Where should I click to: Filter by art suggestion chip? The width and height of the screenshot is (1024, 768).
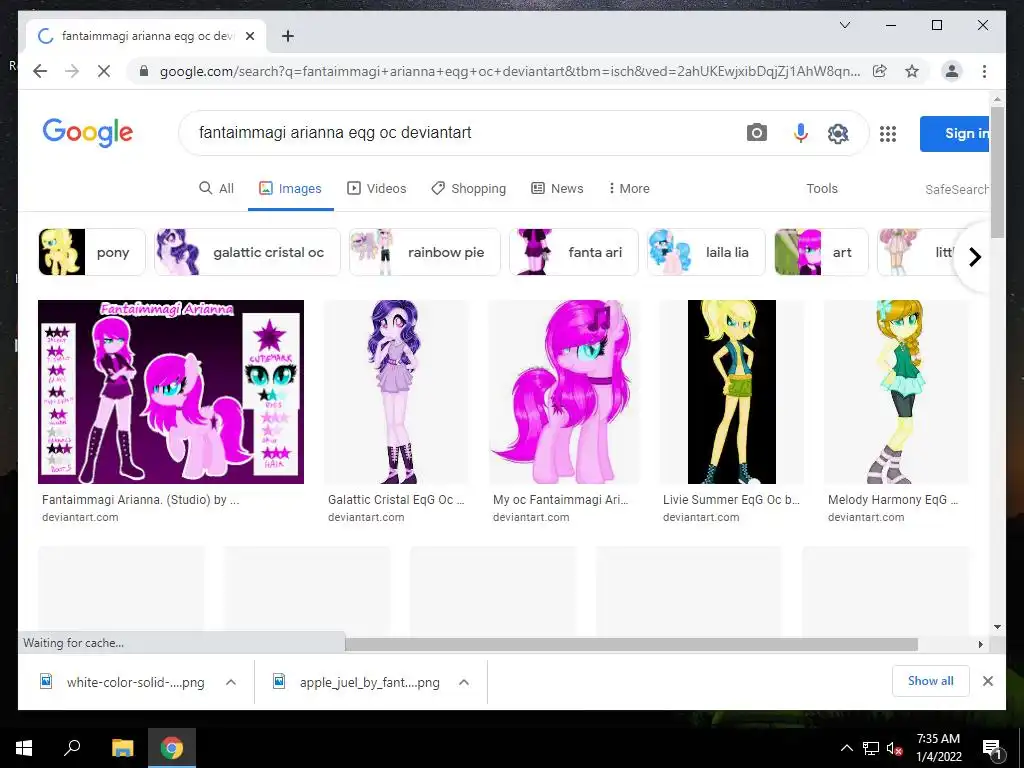[822, 252]
